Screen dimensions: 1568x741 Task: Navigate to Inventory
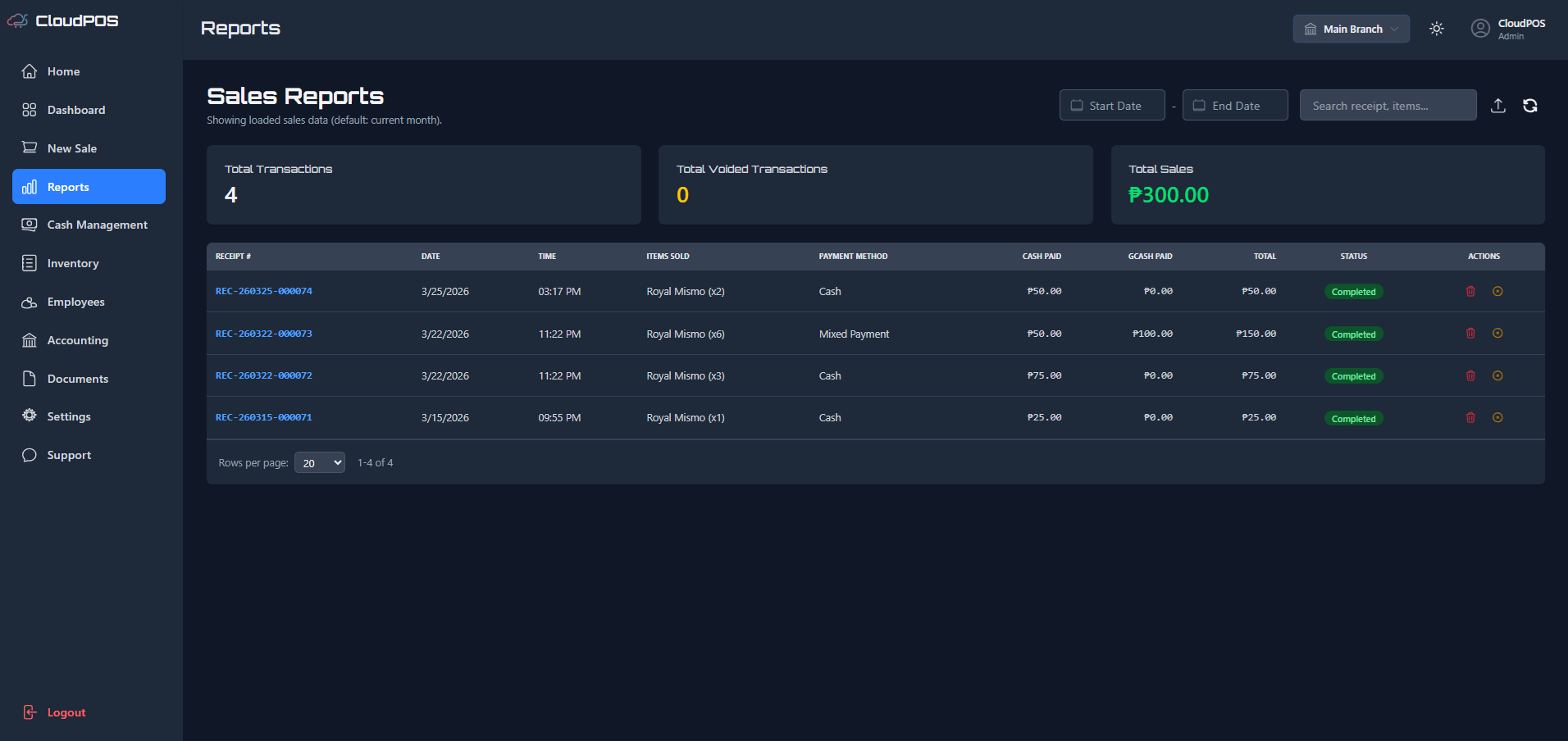[x=89, y=263]
